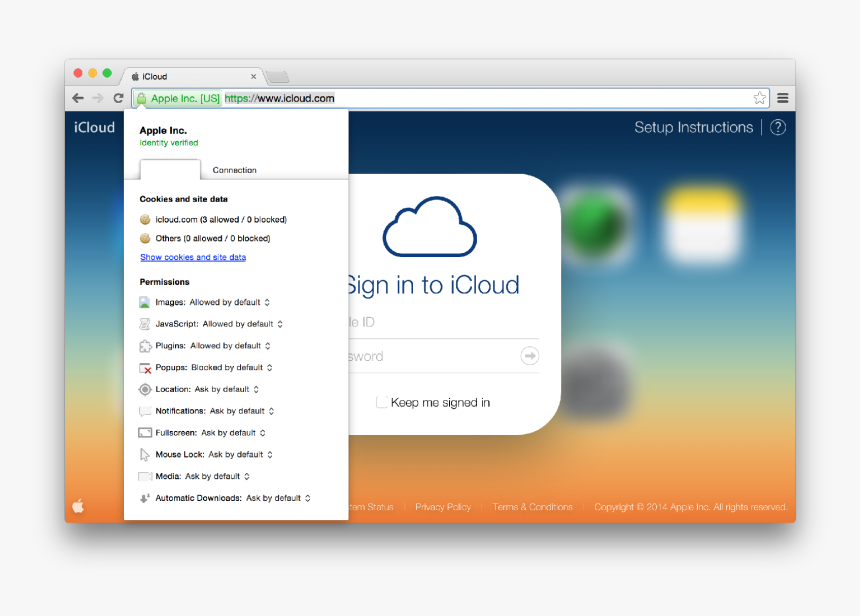860x616 pixels.
Task: Close the iCloud browser tab
Action: click(x=253, y=76)
